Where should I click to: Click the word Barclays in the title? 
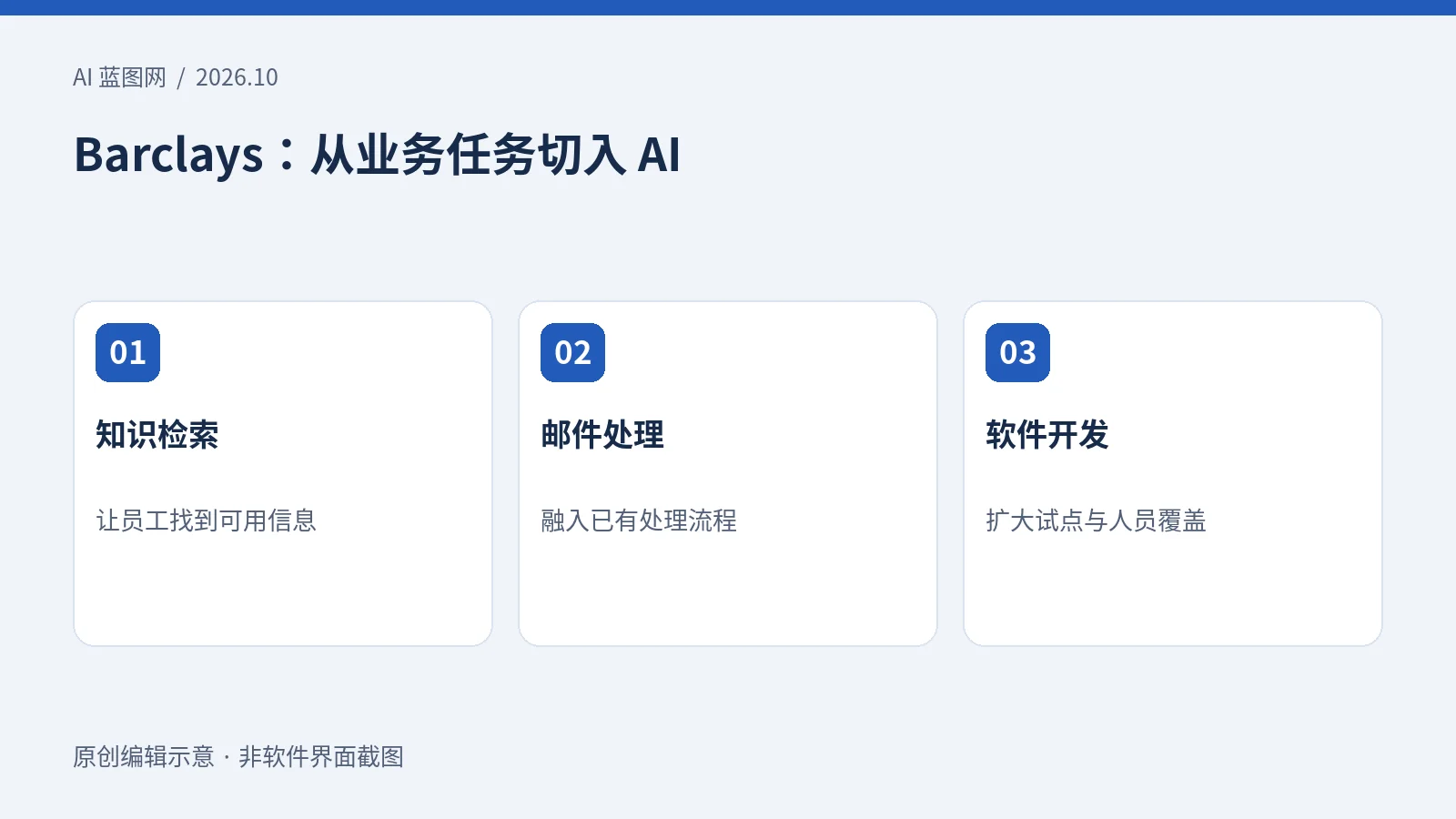pyautogui.click(x=168, y=154)
